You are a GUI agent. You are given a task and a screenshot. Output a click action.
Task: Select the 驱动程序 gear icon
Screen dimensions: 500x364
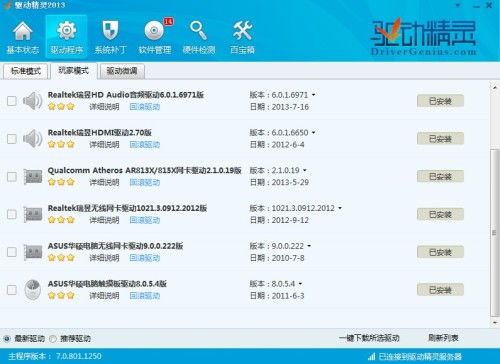[67, 31]
